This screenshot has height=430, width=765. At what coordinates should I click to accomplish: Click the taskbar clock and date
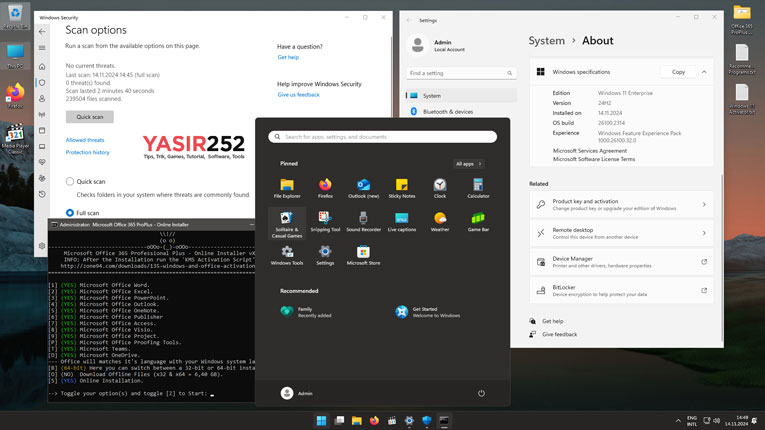pyautogui.click(x=736, y=421)
